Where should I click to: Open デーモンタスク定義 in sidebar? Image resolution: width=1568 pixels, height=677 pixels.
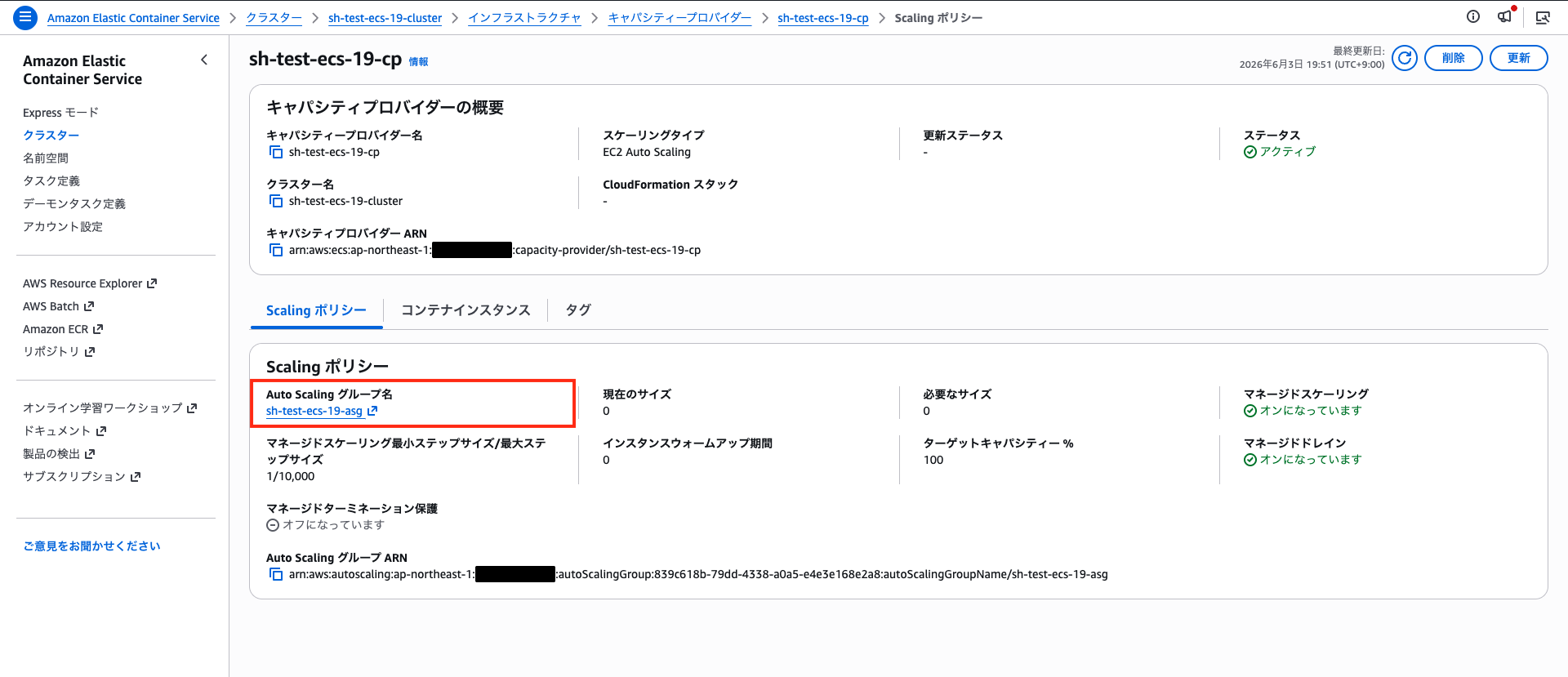point(74,204)
